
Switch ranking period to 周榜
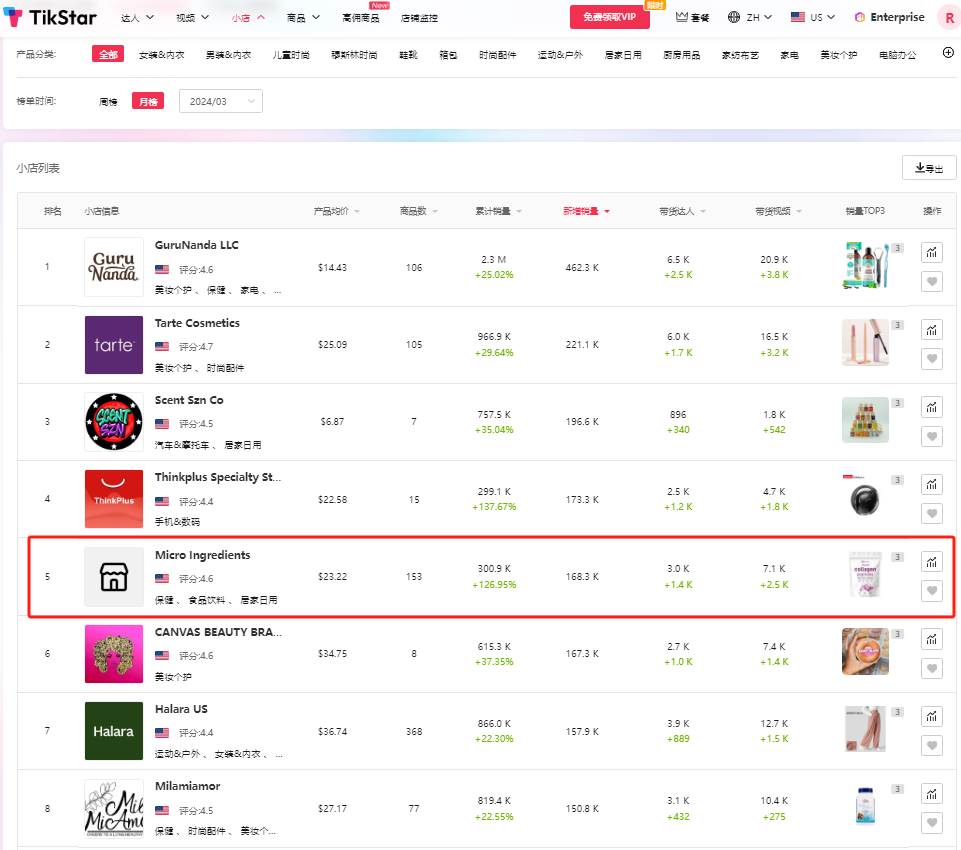(108, 101)
